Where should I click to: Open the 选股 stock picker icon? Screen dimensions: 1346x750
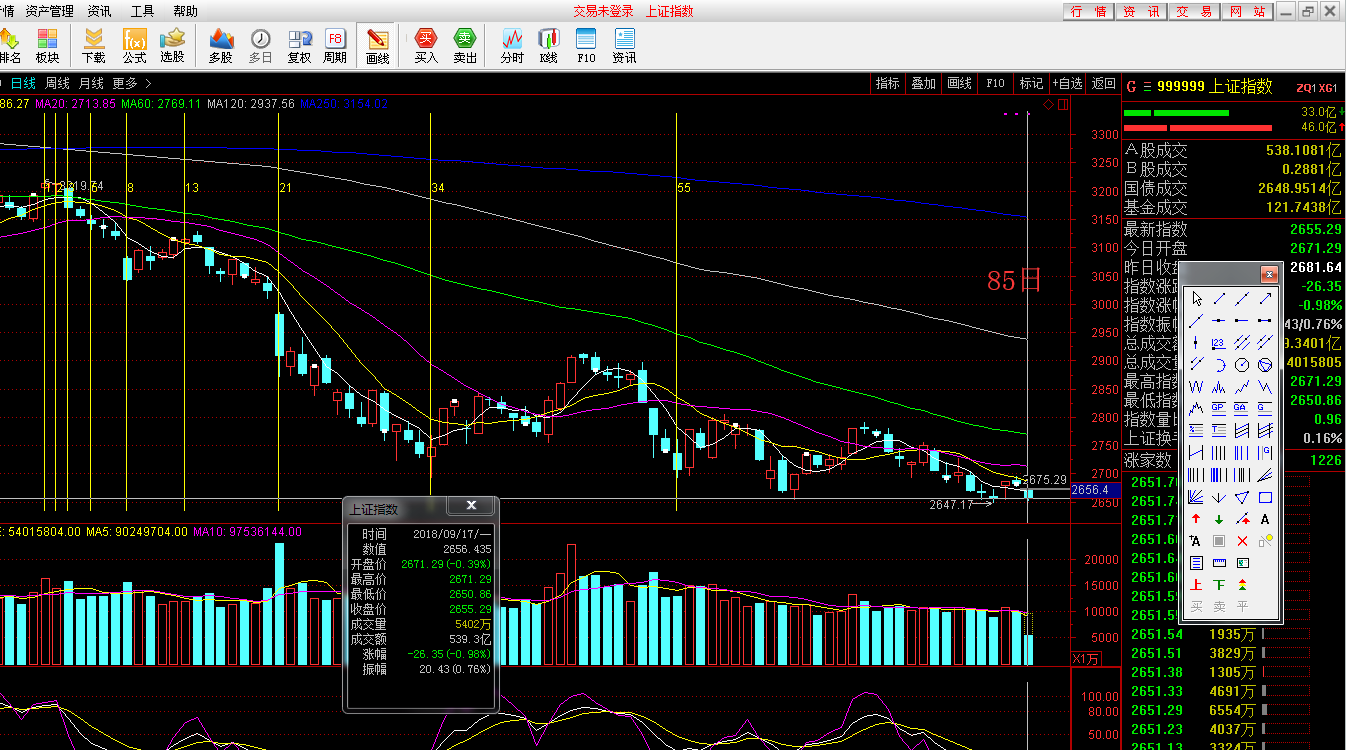173,46
